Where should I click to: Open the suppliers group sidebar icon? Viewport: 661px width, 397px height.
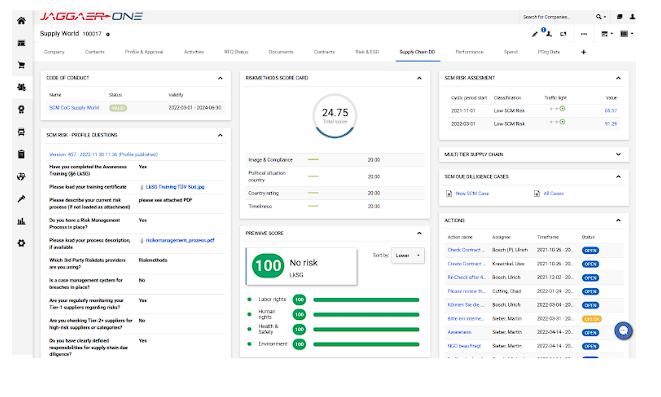[x=21, y=87]
